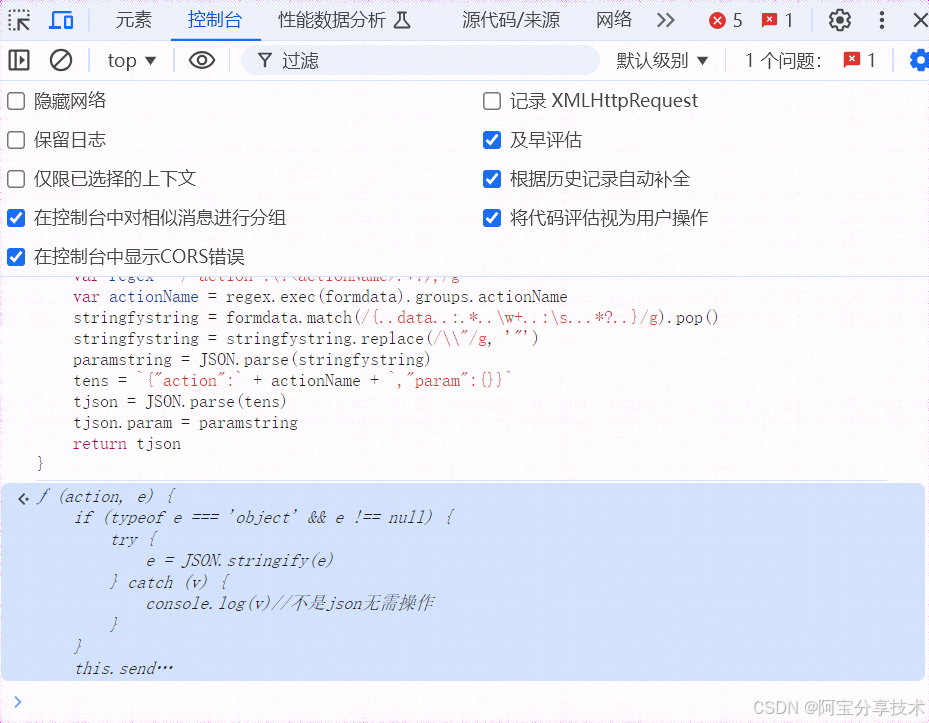Close the DevTools panel
This screenshot has height=723, width=929.
point(920,20)
